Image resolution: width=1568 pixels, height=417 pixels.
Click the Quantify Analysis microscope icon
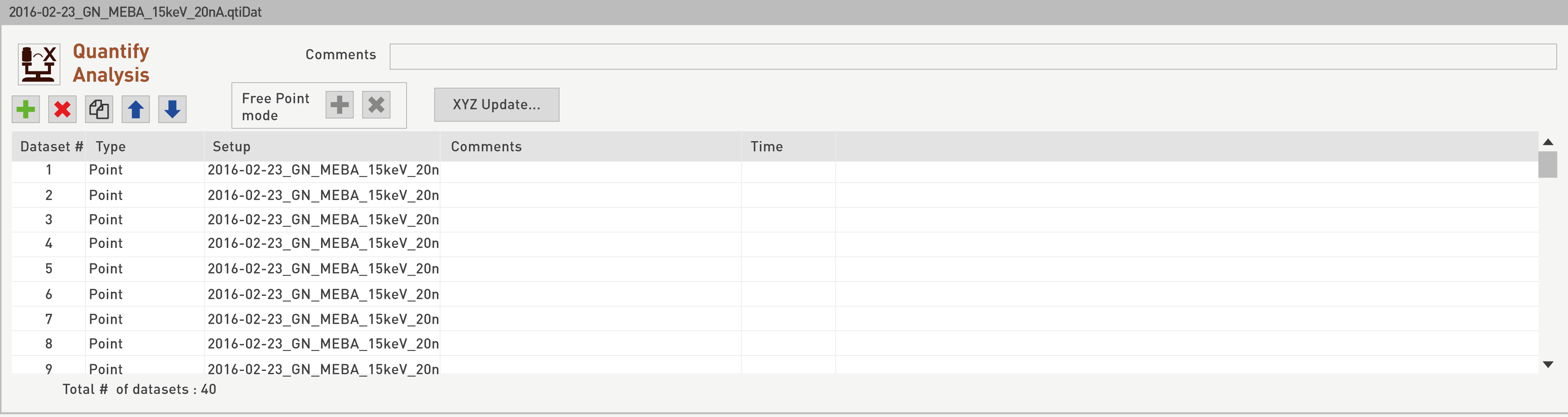pyautogui.click(x=39, y=64)
